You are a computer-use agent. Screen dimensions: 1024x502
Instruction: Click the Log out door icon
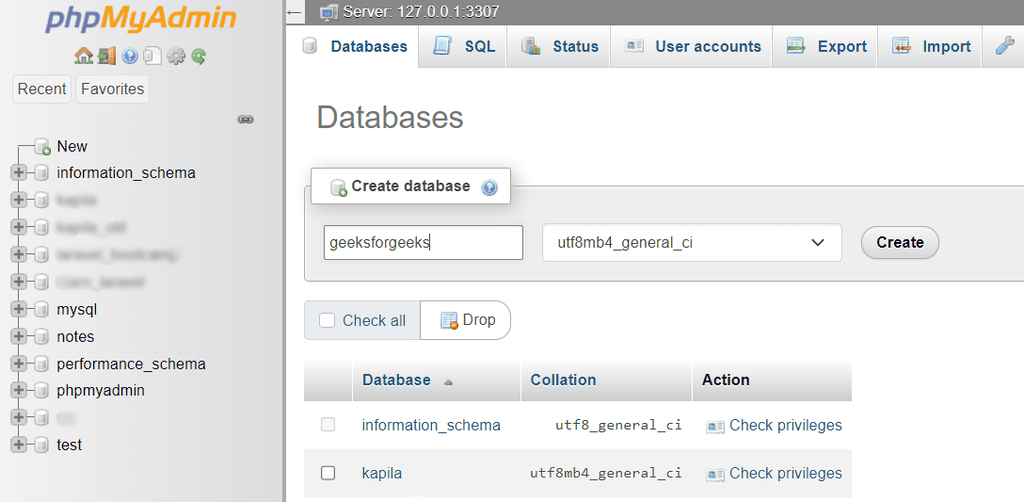click(106, 56)
